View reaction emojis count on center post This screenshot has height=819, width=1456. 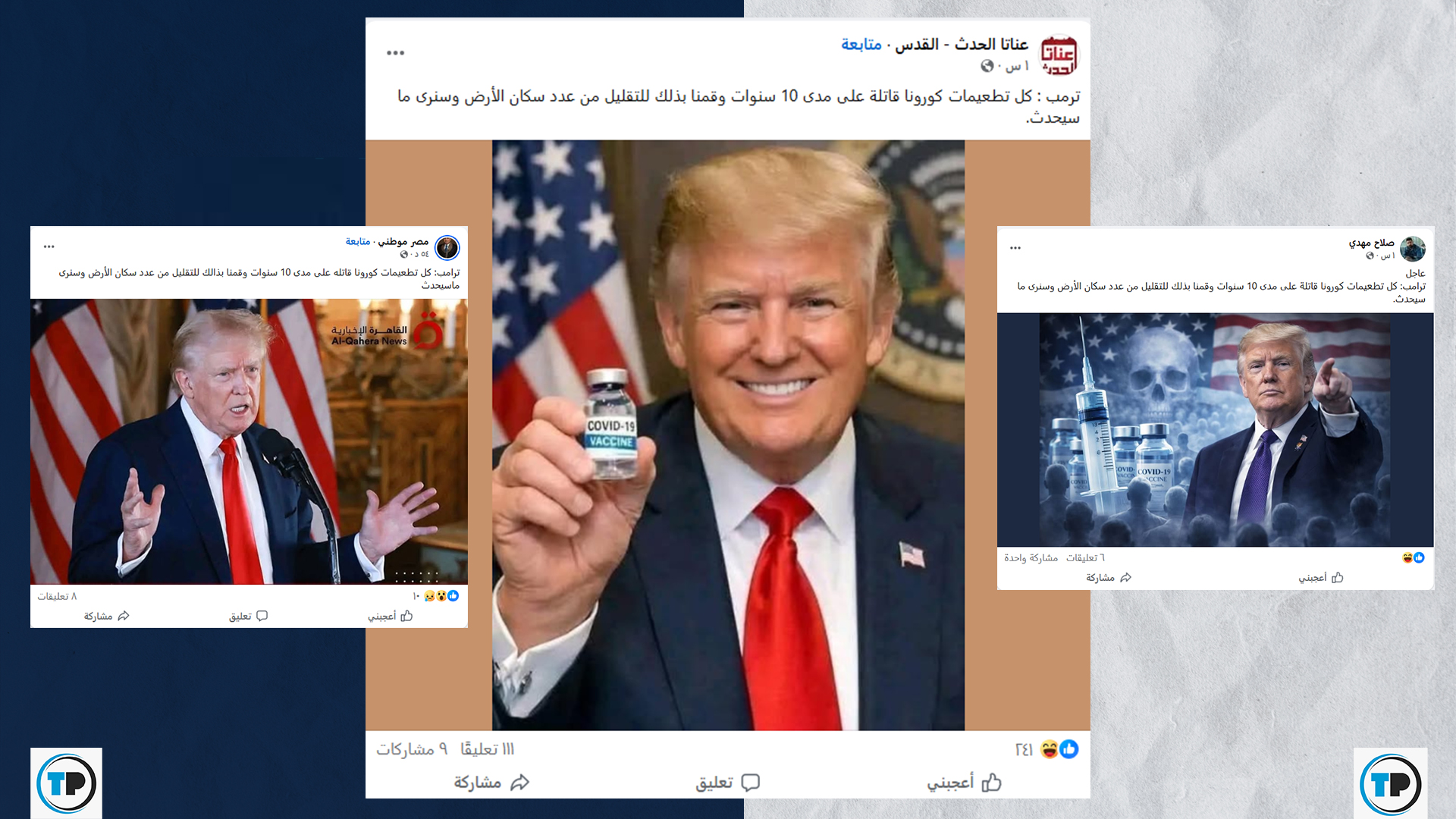[x=1046, y=749]
